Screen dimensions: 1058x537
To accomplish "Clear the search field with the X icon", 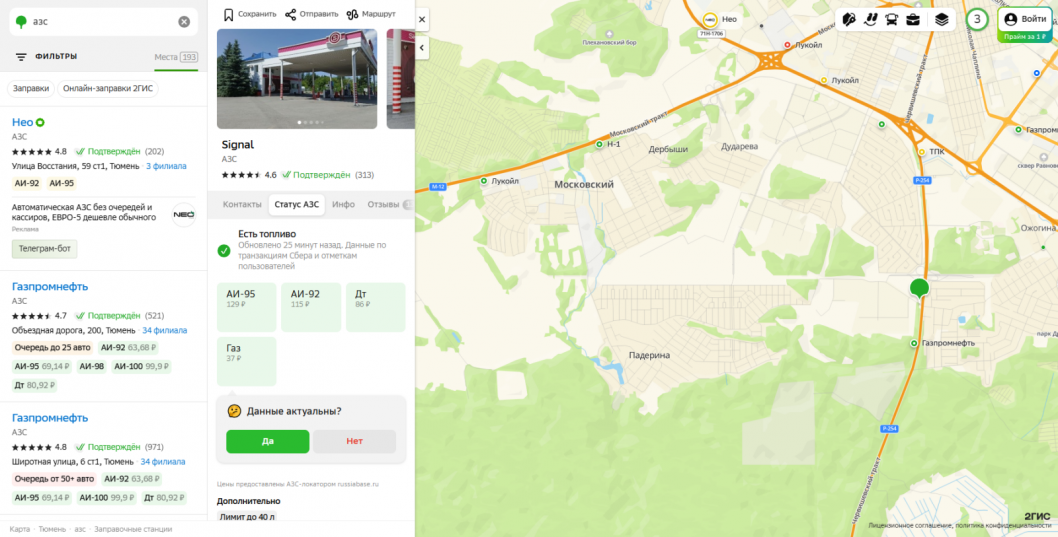I will 184,22.
